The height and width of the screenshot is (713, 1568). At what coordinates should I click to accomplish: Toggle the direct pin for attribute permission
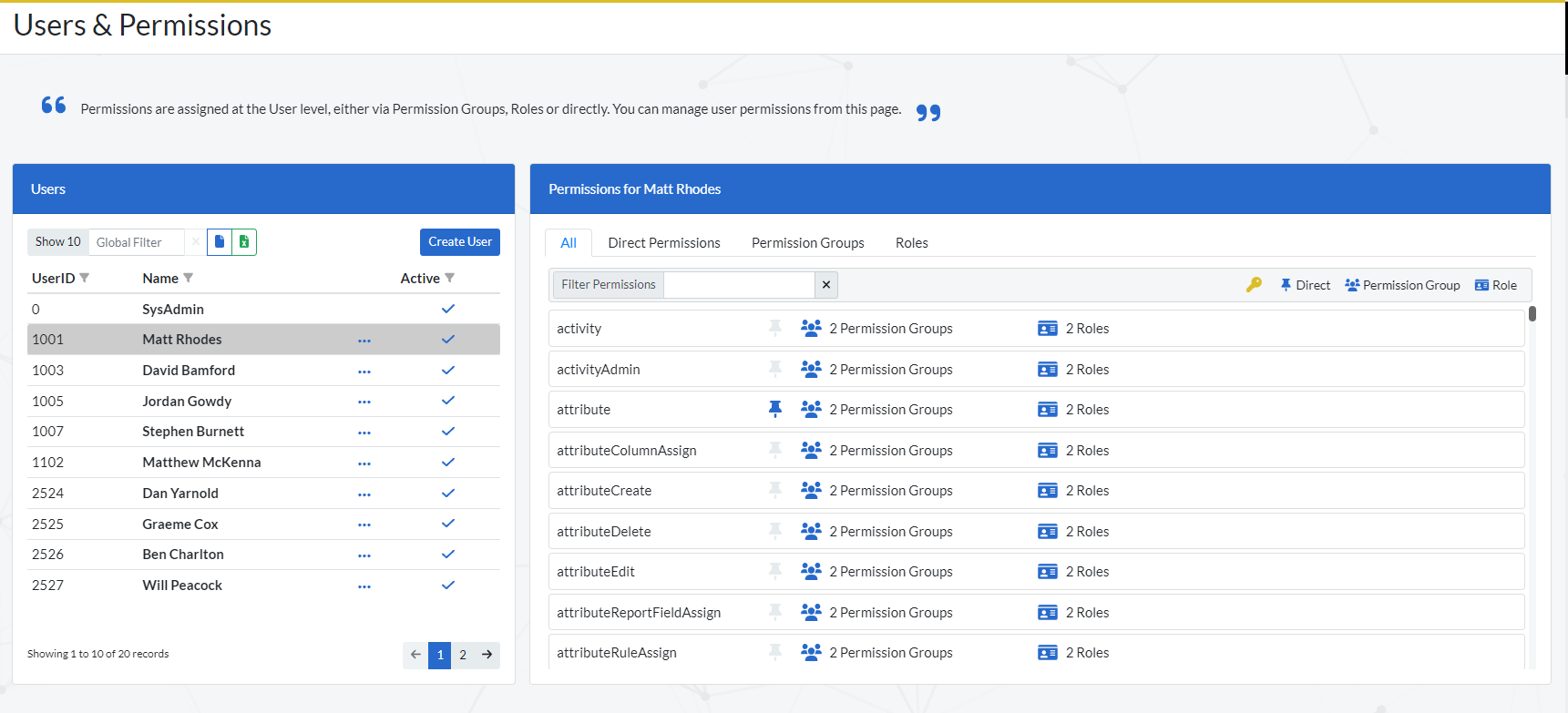(775, 410)
